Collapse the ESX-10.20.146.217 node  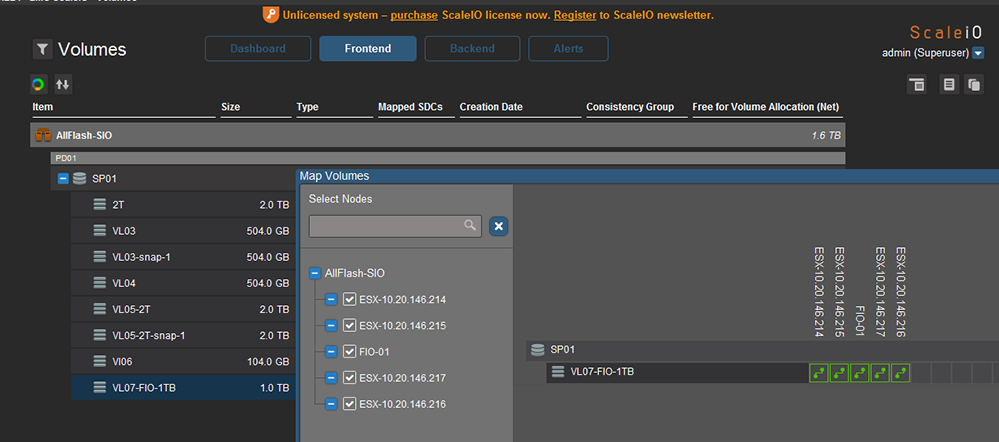tap(331, 378)
